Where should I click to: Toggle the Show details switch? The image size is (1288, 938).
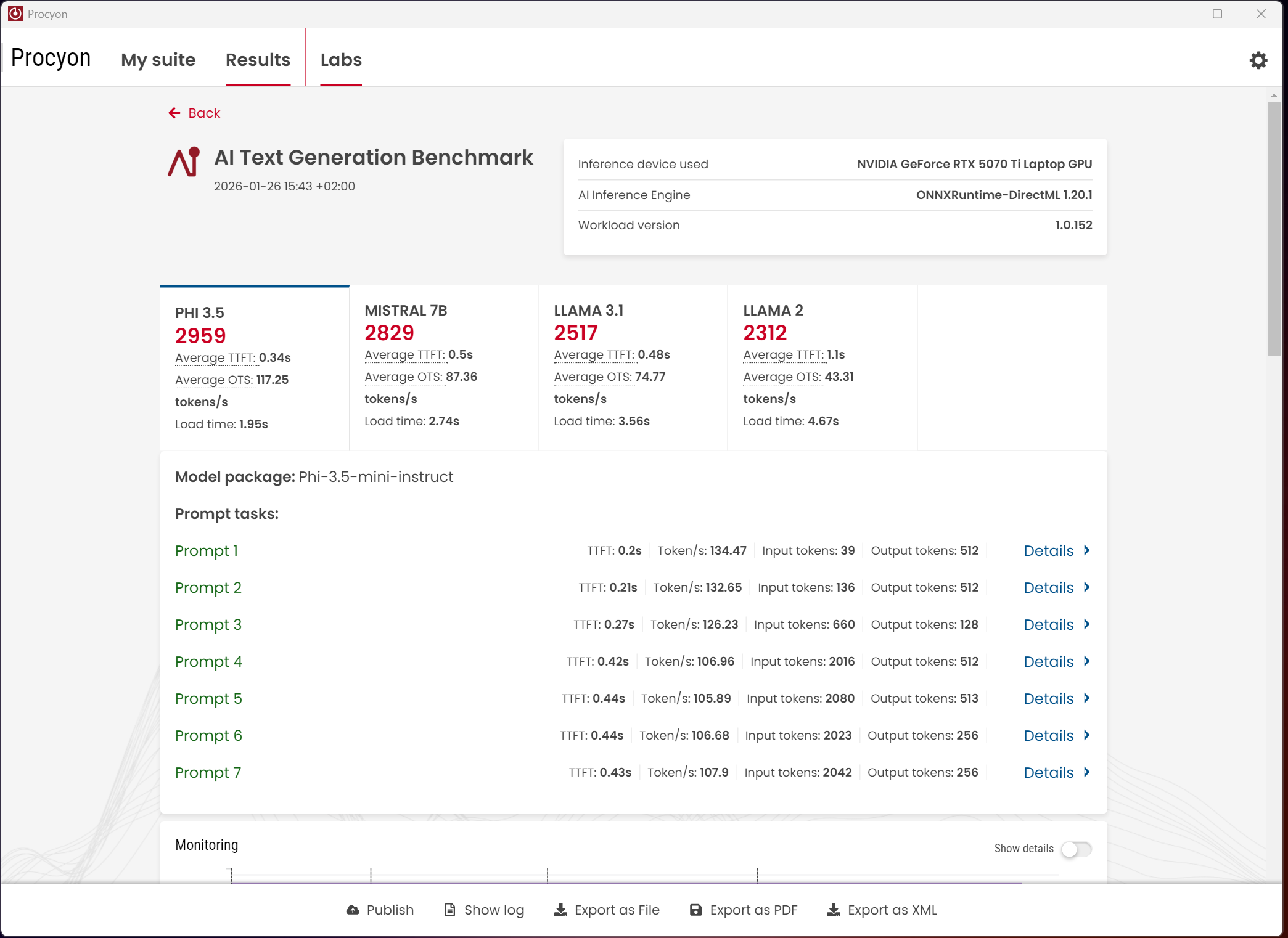[1076, 849]
